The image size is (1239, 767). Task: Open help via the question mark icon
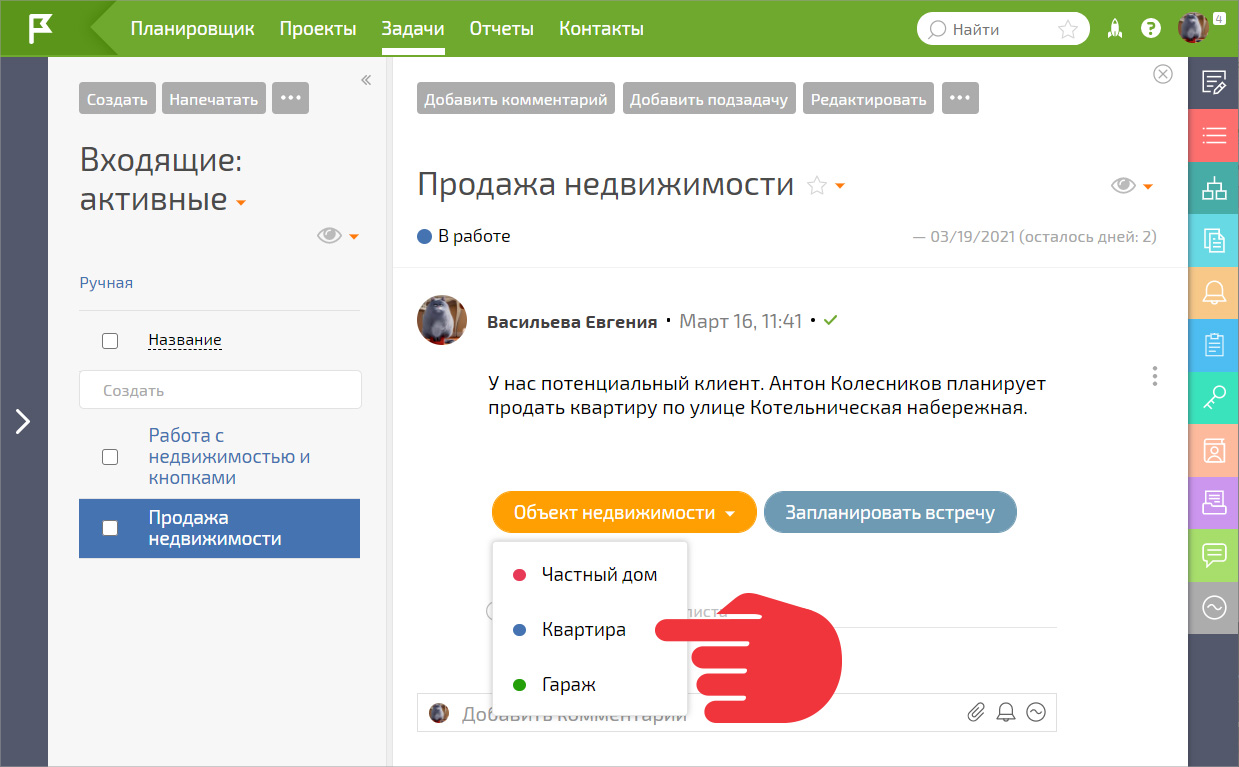point(1151,29)
